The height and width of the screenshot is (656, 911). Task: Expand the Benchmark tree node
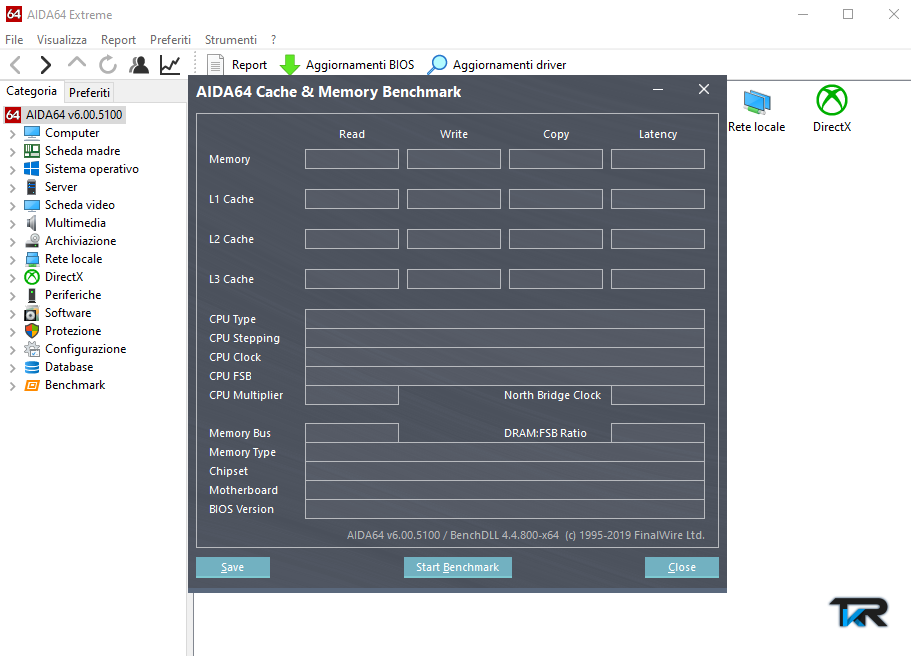[x=13, y=386]
